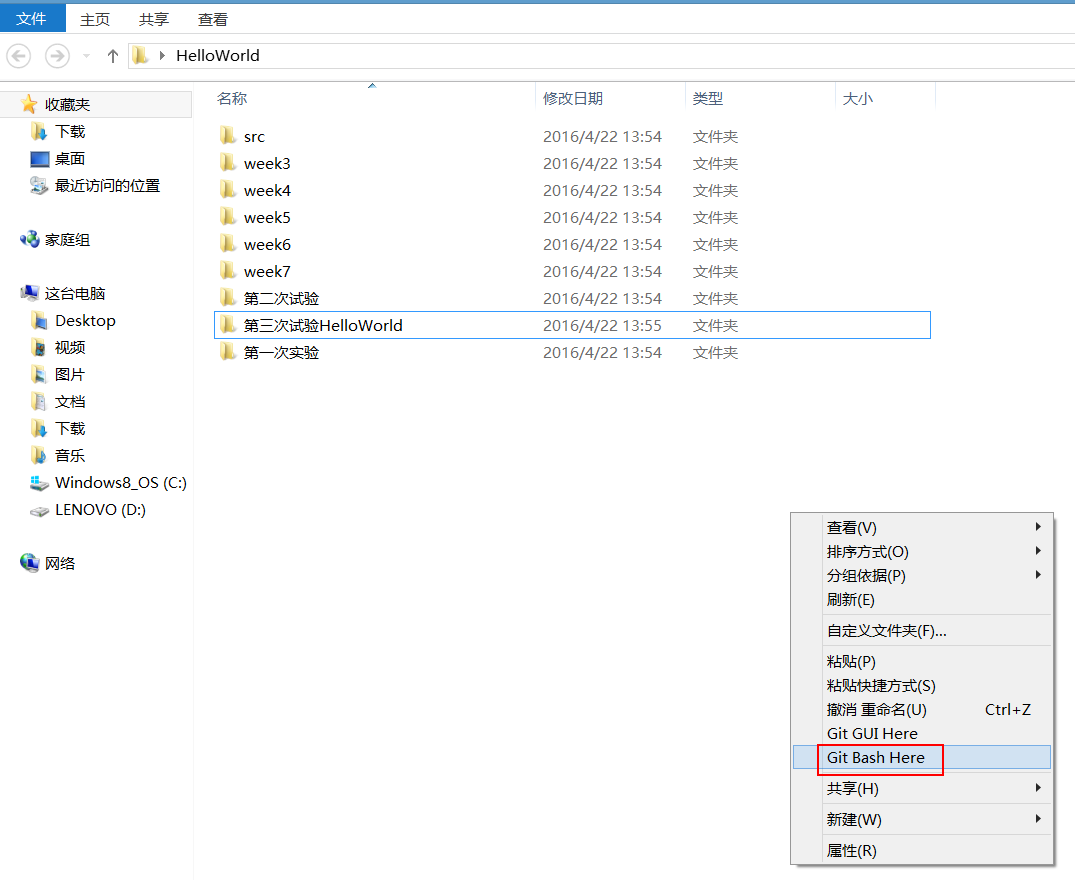Viewport: 1075px width, 880px height.
Task: Choose 粘贴(P) from context menu
Action: coord(923,661)
